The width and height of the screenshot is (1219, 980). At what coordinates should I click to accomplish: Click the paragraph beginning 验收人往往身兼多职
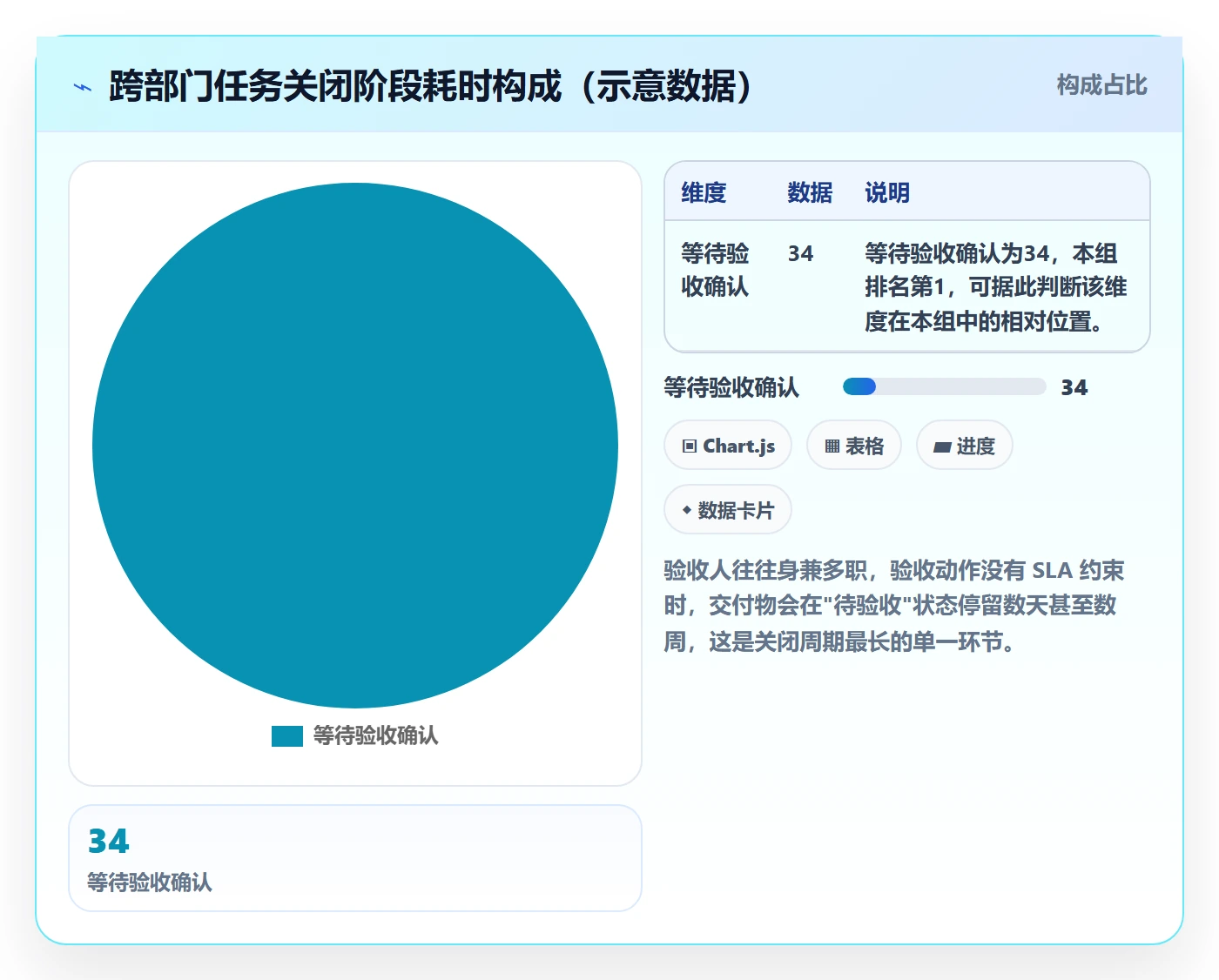click(x=894, y=606)
